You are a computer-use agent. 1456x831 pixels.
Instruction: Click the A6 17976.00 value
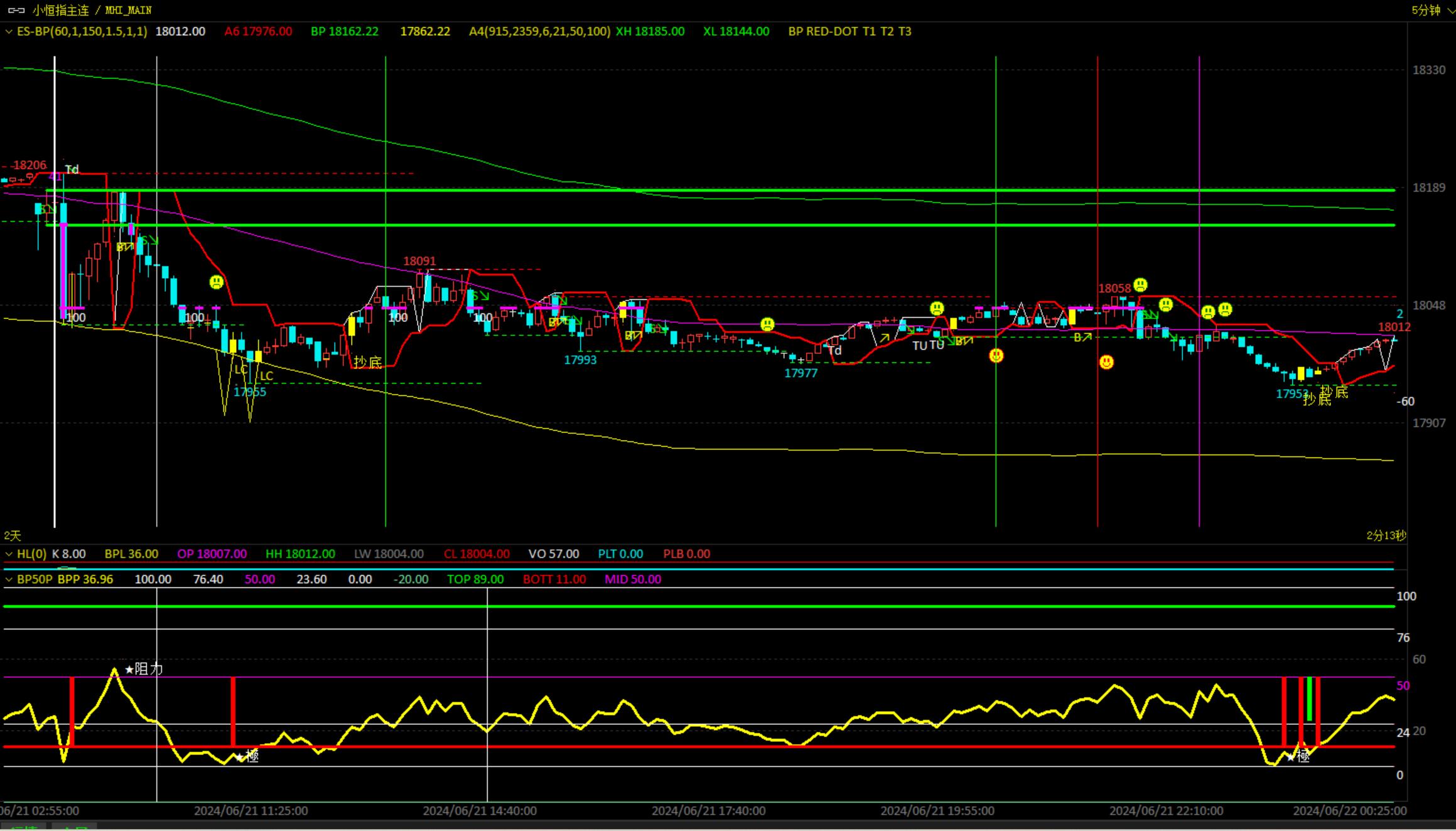(258, 31)
